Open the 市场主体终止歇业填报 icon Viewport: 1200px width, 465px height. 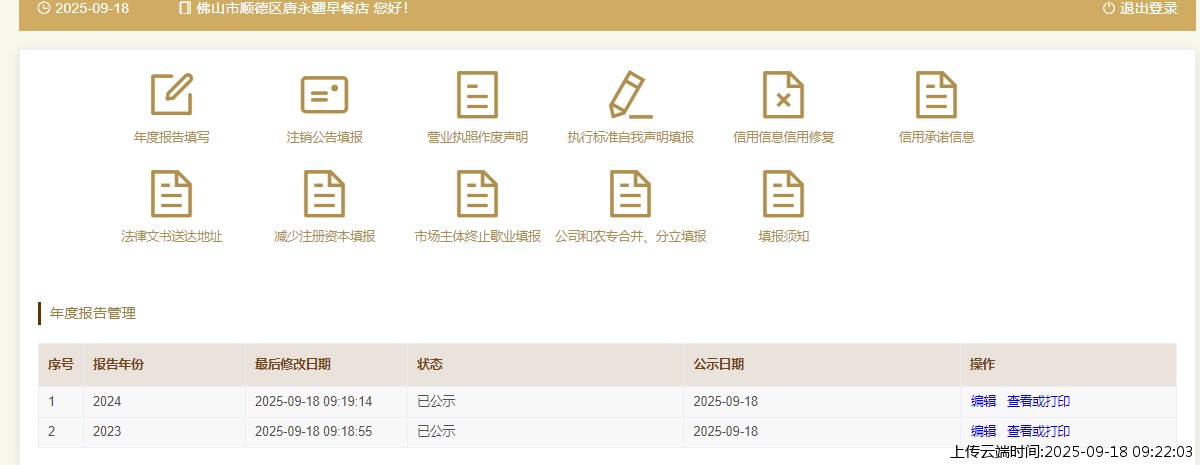point(477,194)
